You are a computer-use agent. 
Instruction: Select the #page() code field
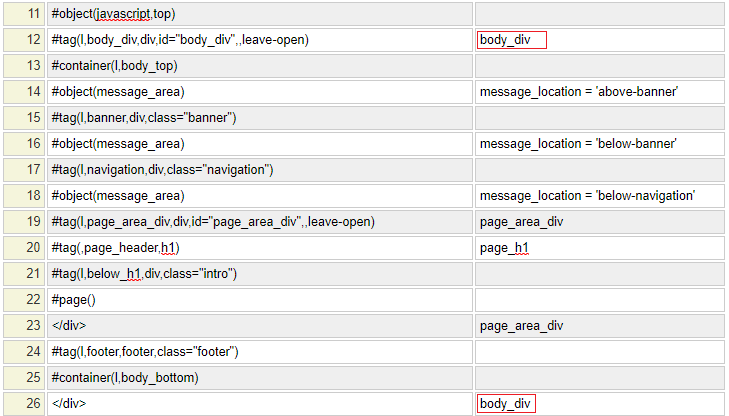tap(258, 300)
